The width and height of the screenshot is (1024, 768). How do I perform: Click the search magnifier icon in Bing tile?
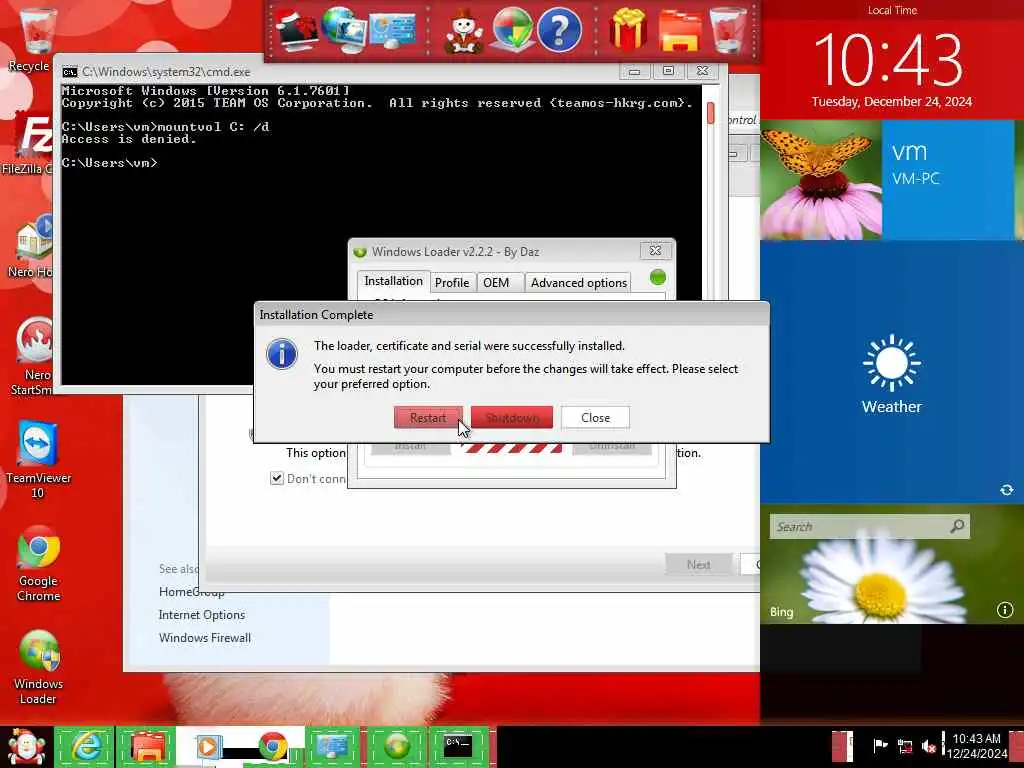(x=957, y=526)
